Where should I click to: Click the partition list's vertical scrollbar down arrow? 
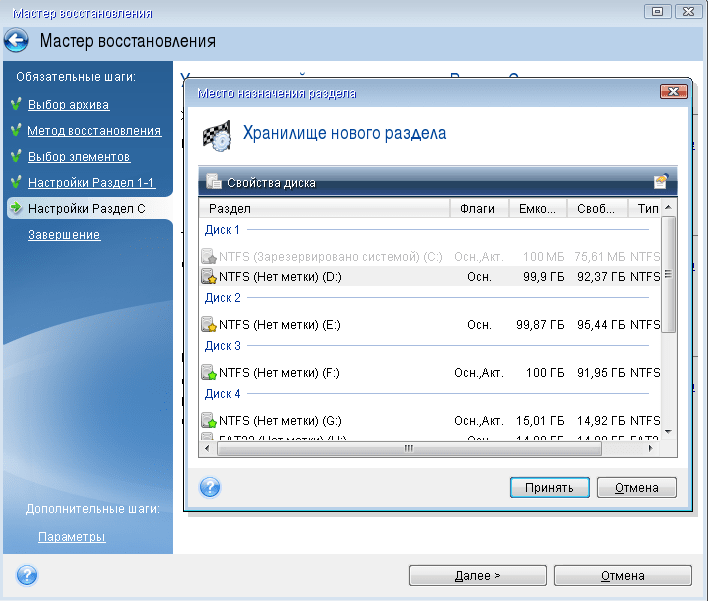669,433
